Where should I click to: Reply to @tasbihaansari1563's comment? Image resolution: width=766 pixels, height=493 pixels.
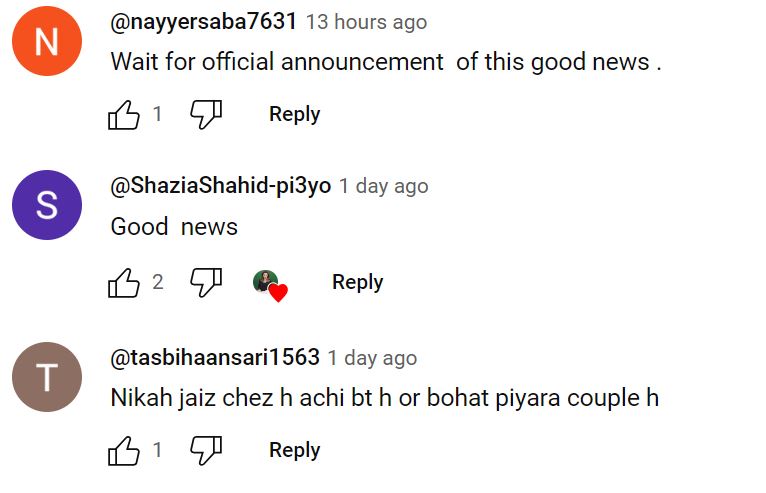click(x=295, y=450)
